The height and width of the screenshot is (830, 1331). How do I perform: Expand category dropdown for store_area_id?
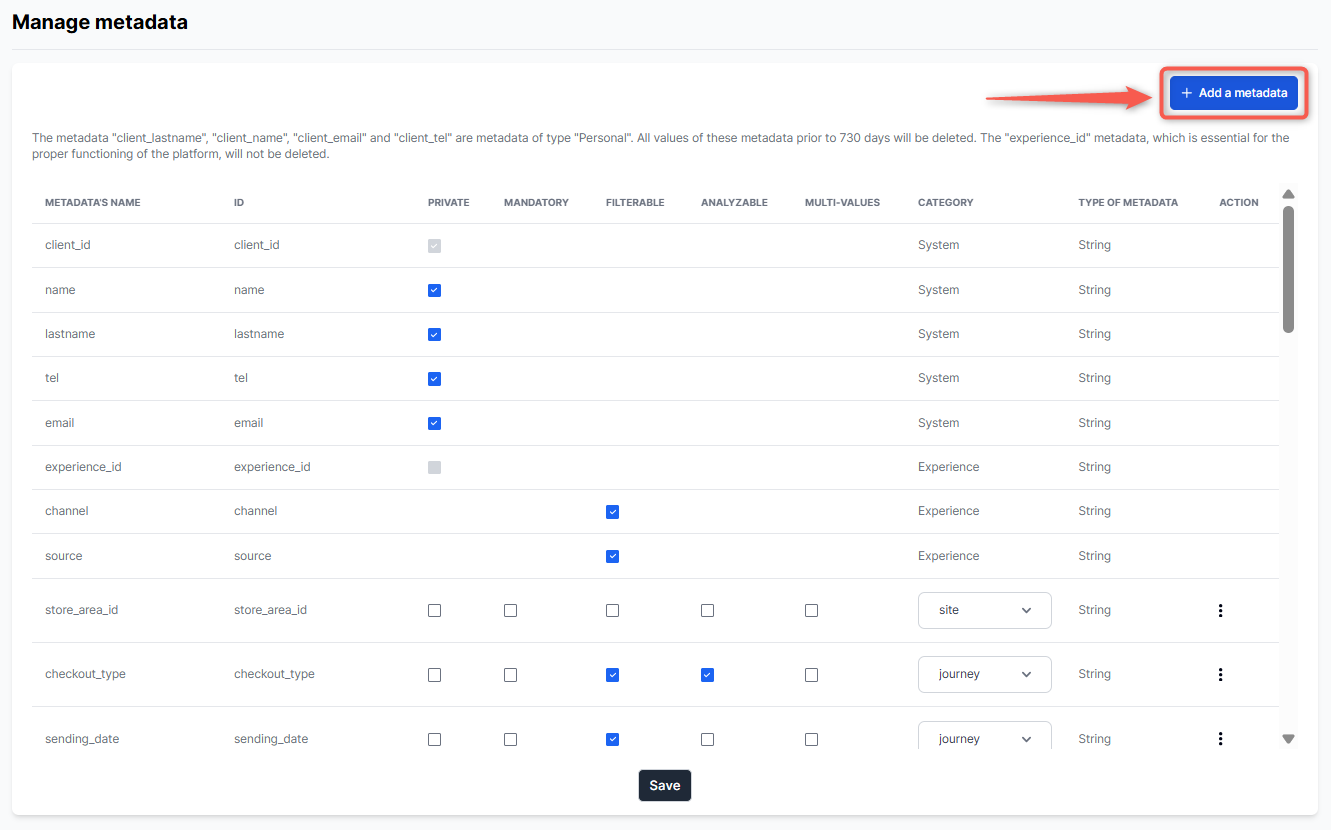pyautogui.click(x=984, y=610)
